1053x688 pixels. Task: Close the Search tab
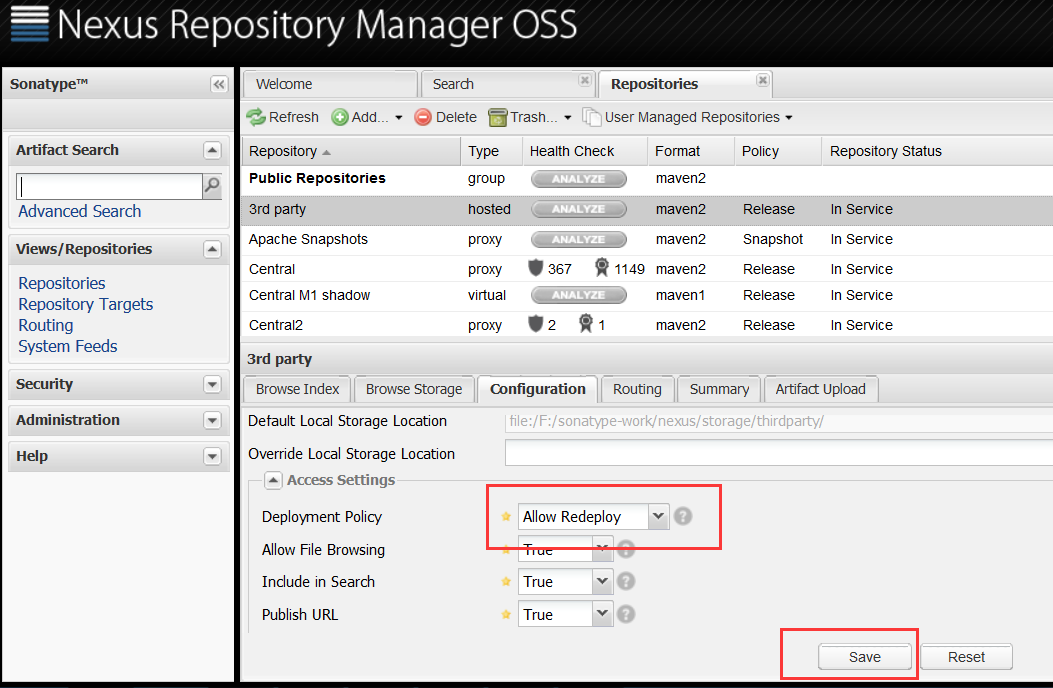(x=585, y=80)
